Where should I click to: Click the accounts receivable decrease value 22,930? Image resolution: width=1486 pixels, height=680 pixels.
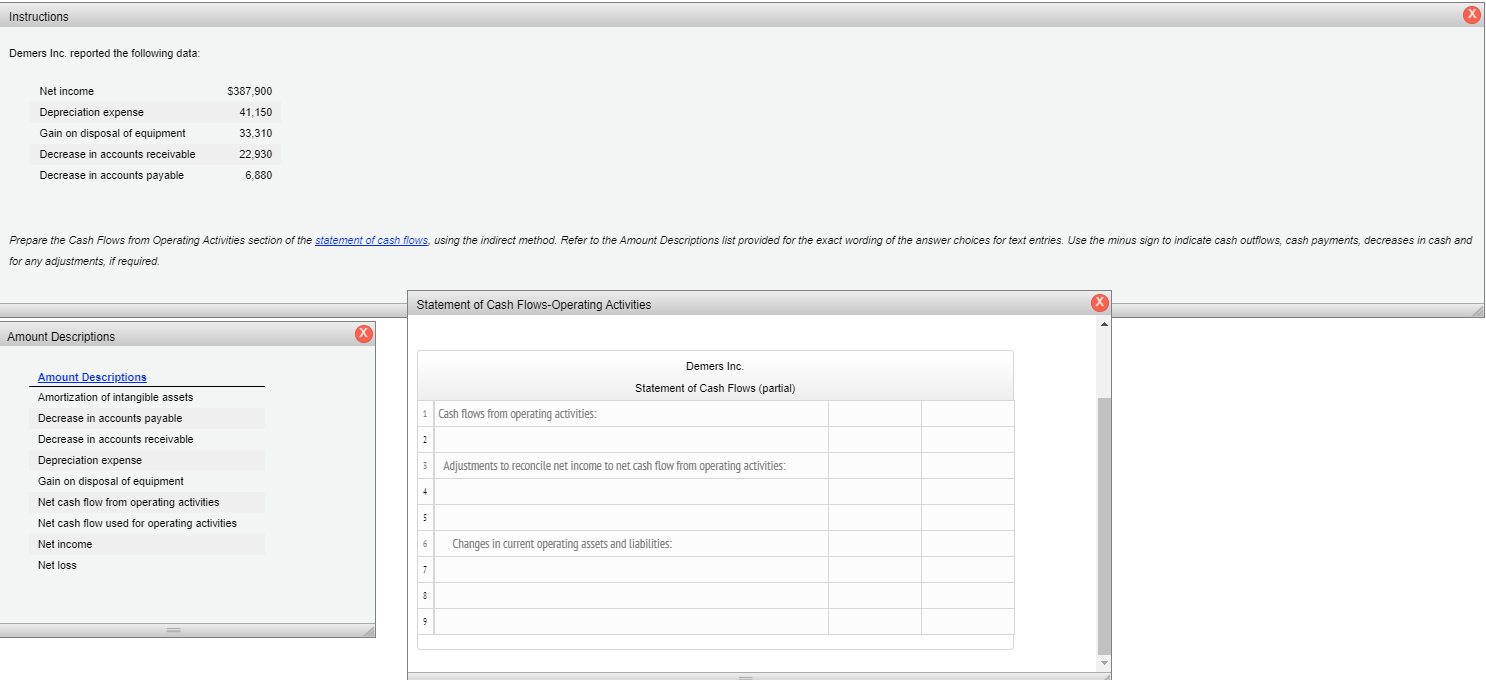point(254,154)
